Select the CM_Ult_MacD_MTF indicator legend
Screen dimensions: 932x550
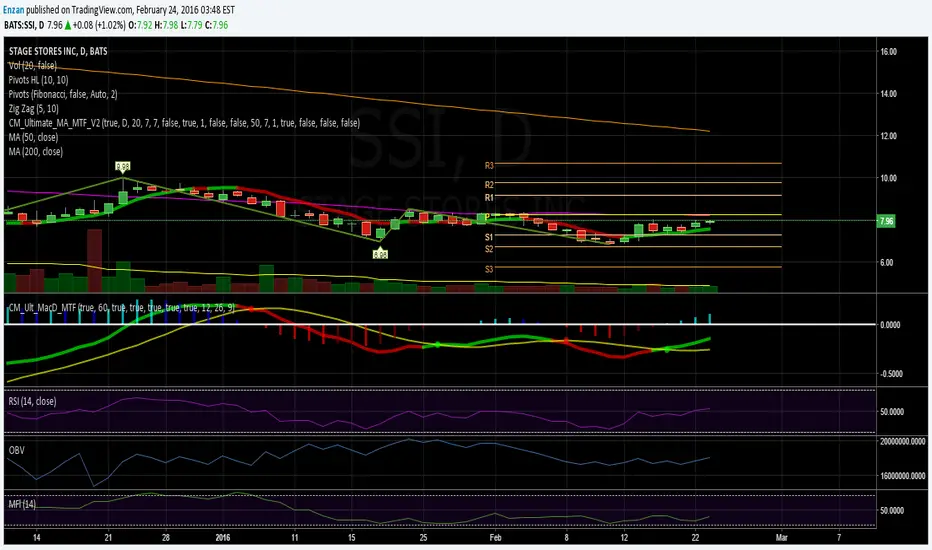[x=121, y=307]
